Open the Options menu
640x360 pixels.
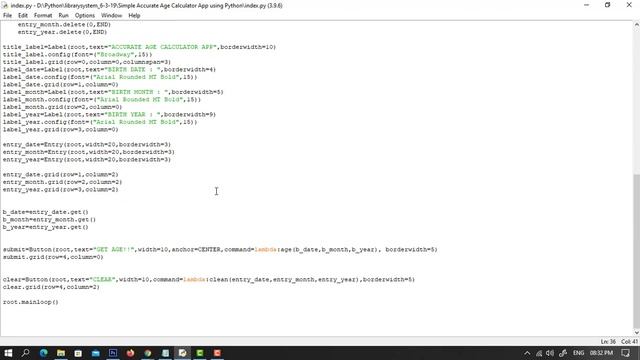pos(84,16)
